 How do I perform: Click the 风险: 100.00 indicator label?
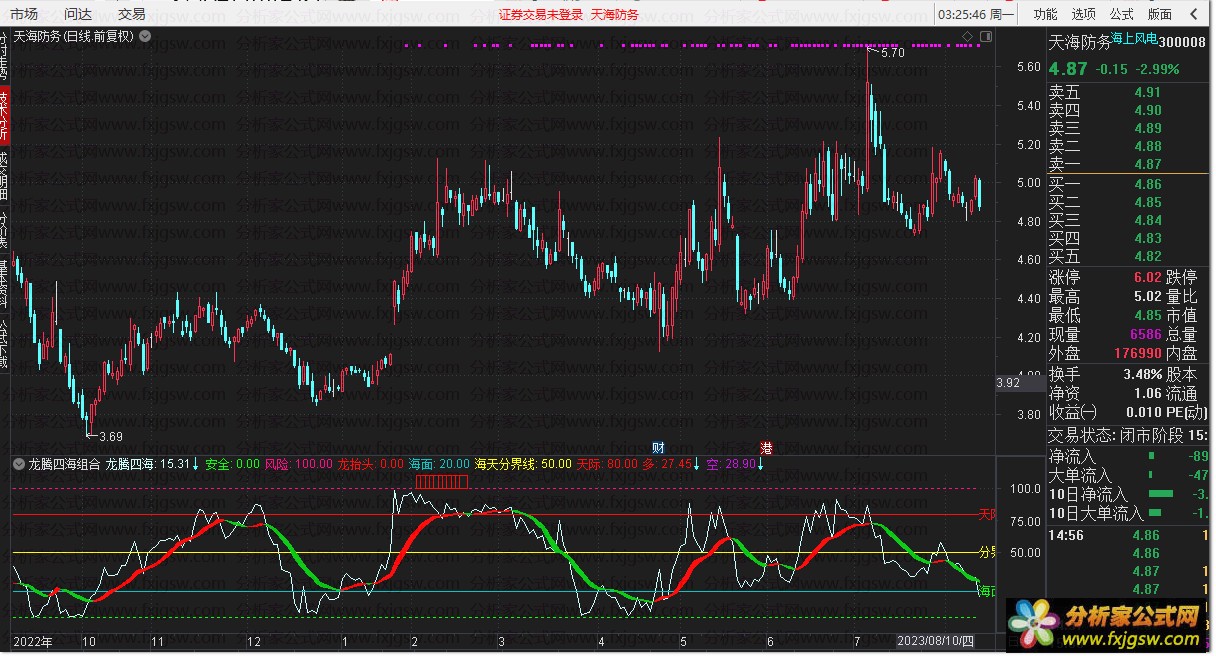point(298,464)
